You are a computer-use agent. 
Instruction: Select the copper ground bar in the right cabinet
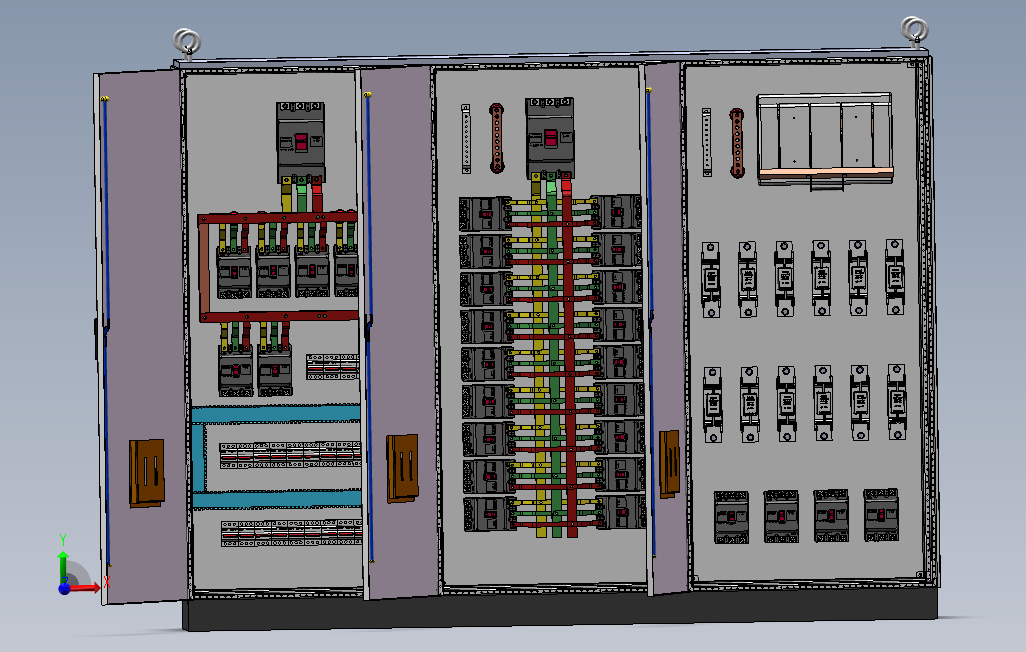coord(737,143)
